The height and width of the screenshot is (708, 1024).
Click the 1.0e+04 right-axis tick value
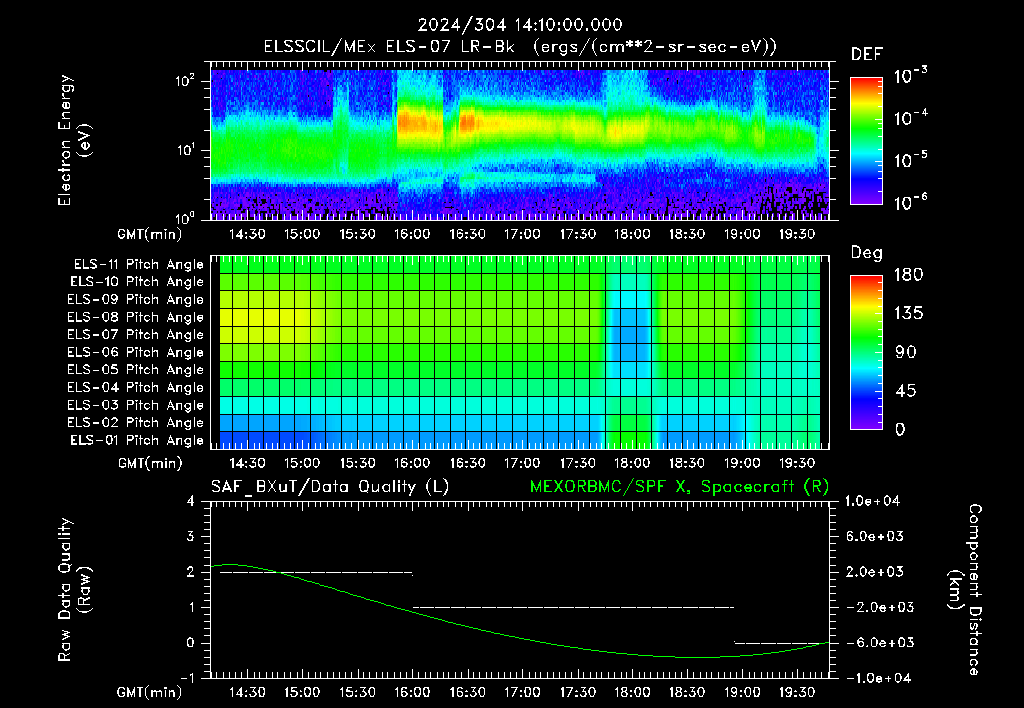pos(872,501)
